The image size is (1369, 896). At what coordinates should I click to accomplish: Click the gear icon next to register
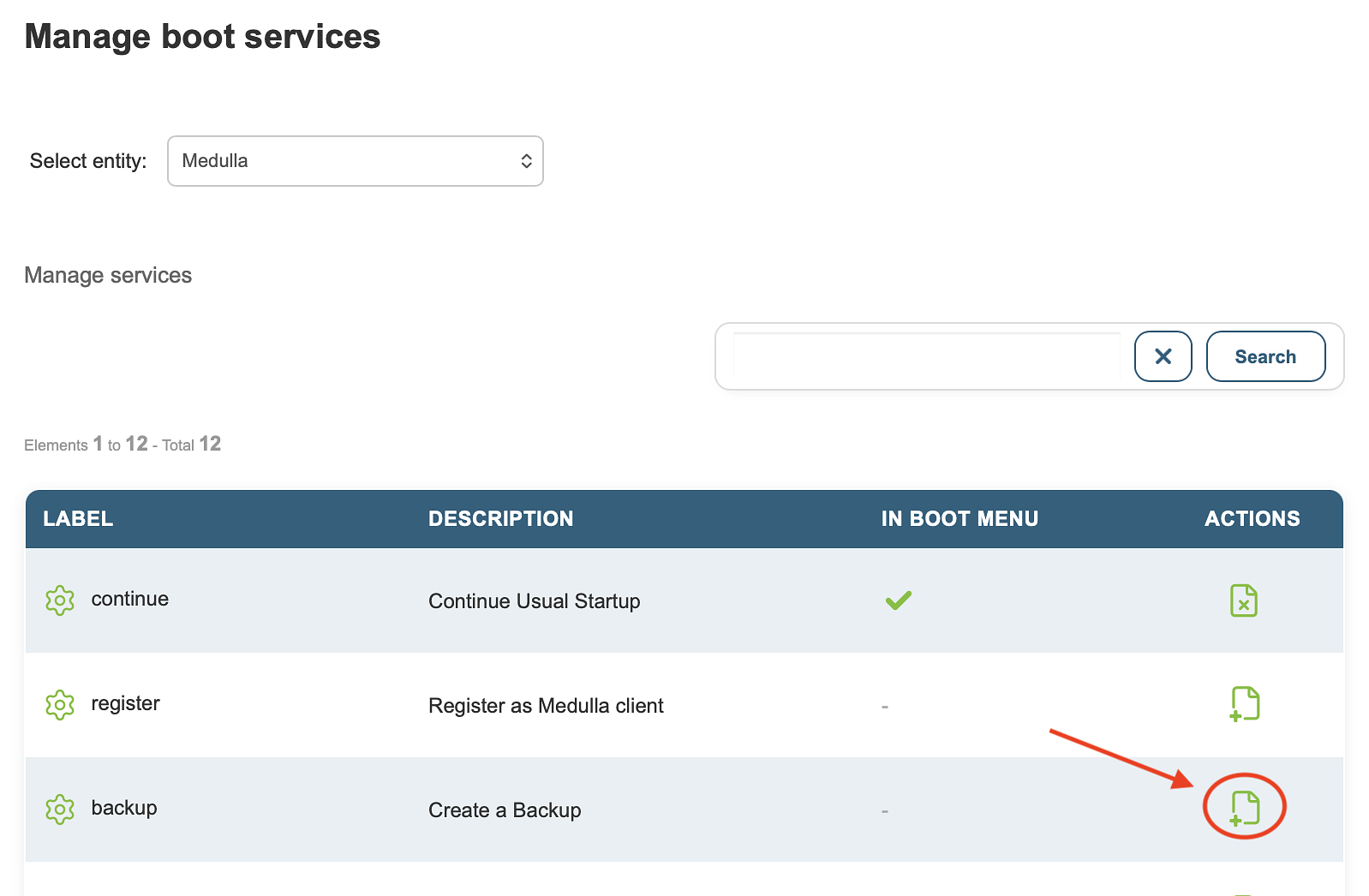pos(60,705)
